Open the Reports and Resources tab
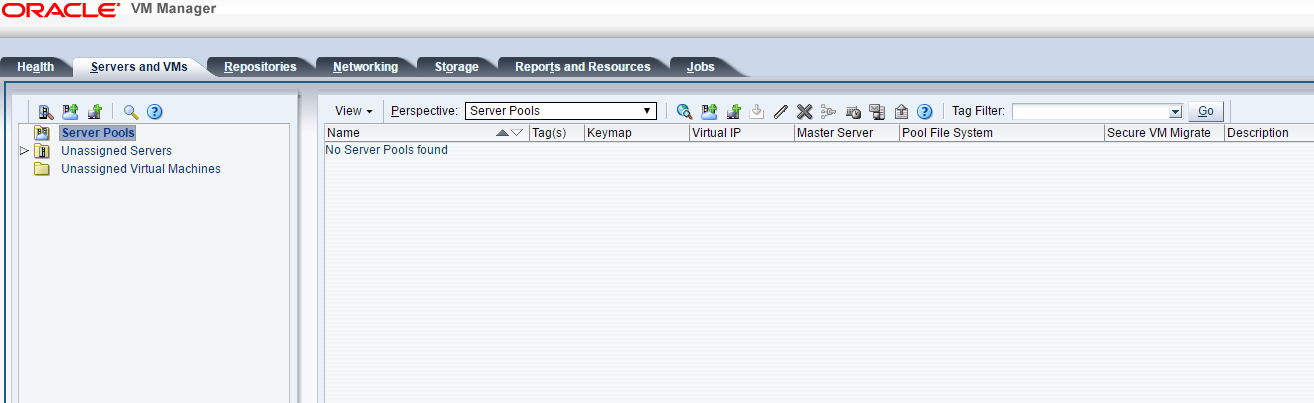Image resolution: width=1314 pixels, height=403 pixels. (582, 67)
